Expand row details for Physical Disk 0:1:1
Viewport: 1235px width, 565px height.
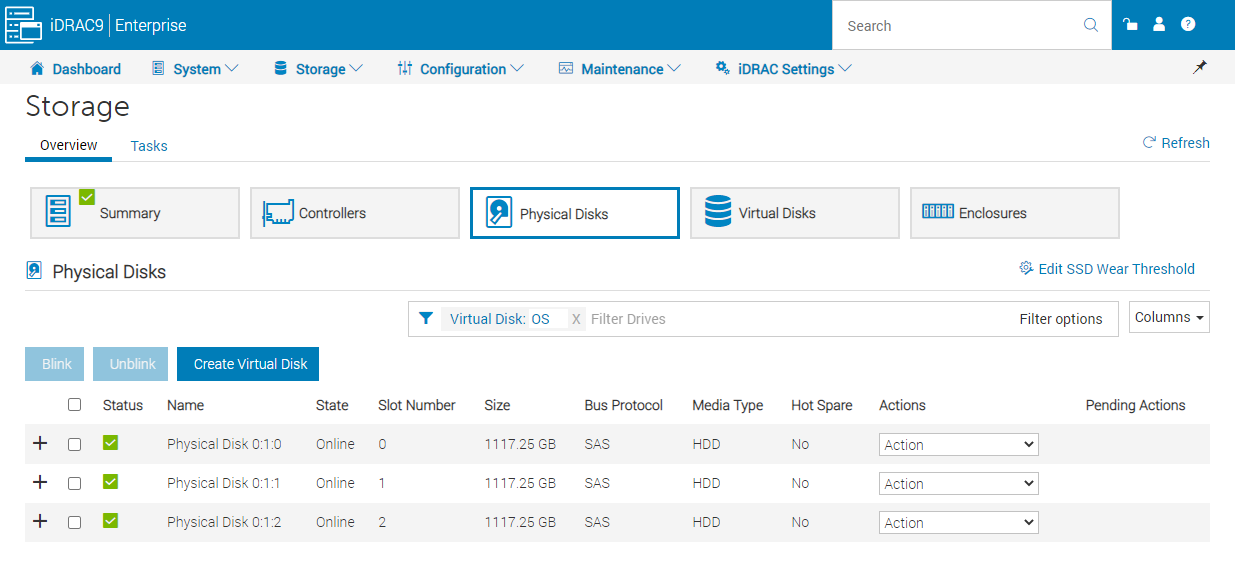[40, 482]
